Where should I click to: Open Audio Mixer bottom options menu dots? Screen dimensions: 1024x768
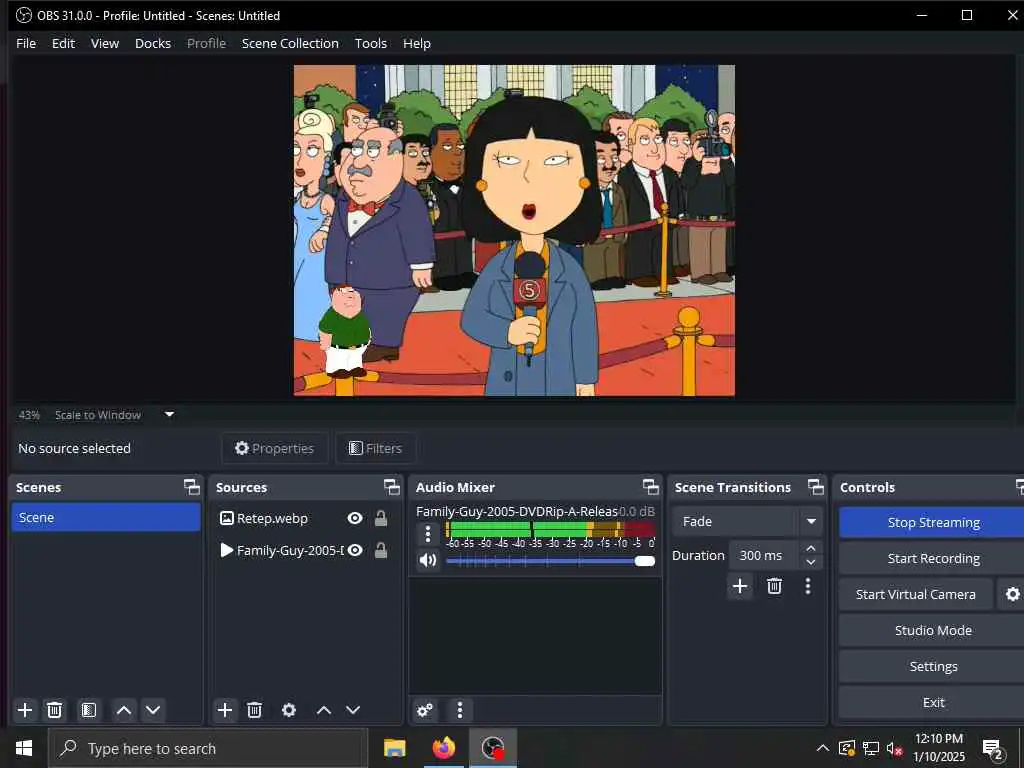coord(460,710)
